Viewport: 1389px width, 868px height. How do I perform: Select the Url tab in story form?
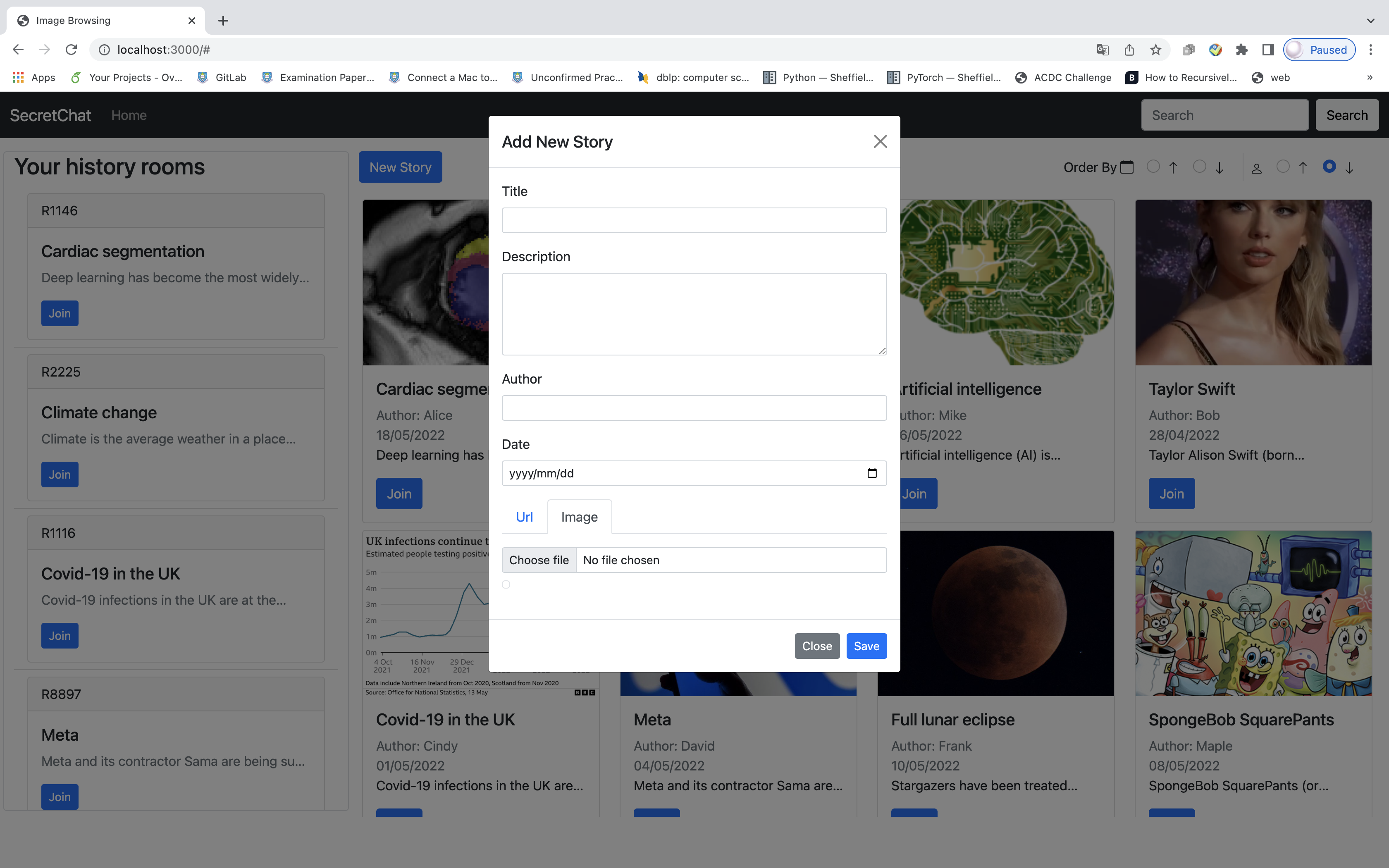tap(524, 516)
